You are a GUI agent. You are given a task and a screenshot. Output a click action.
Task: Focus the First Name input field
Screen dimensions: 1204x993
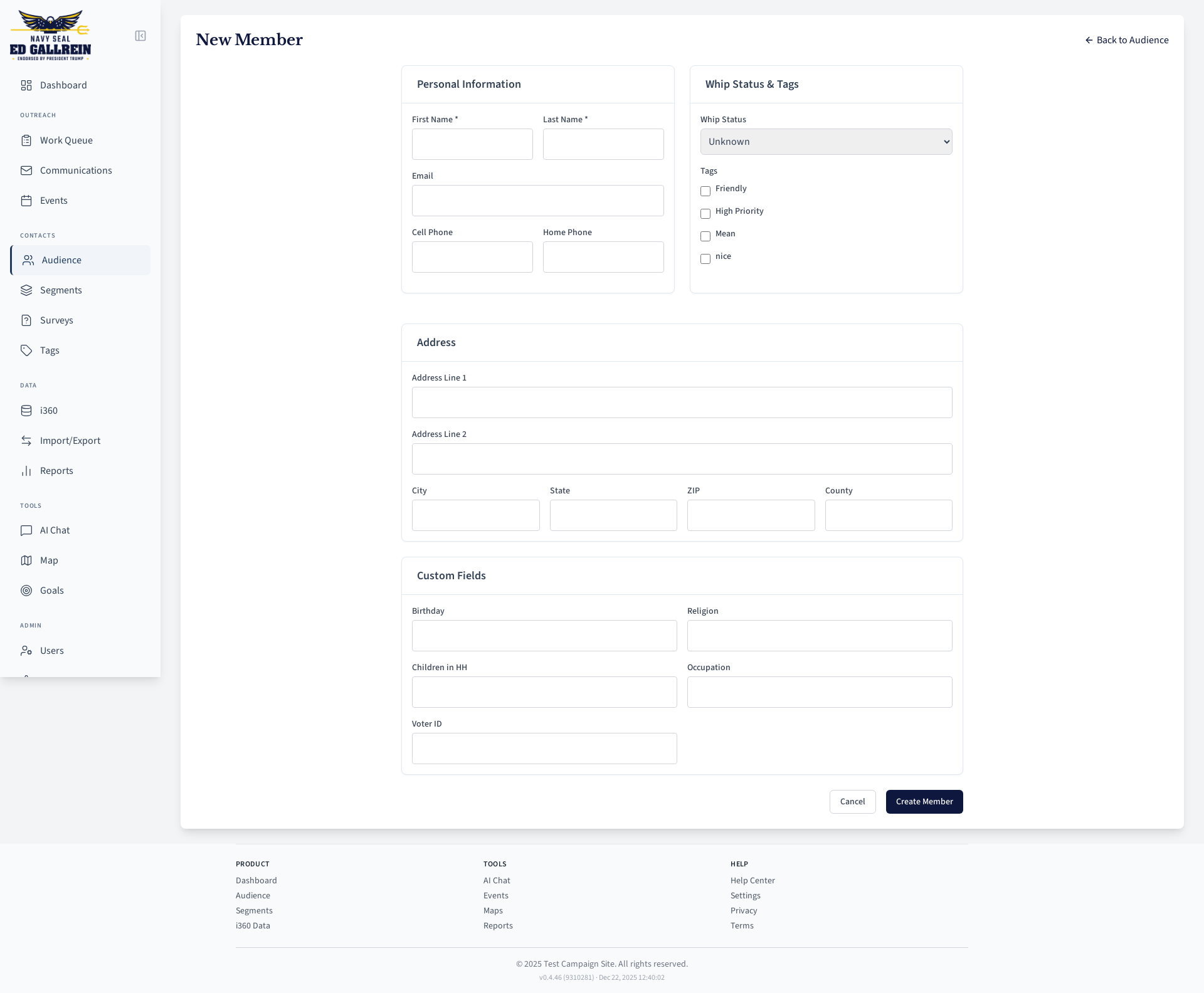pyautogui.click(x=472, y=144)
